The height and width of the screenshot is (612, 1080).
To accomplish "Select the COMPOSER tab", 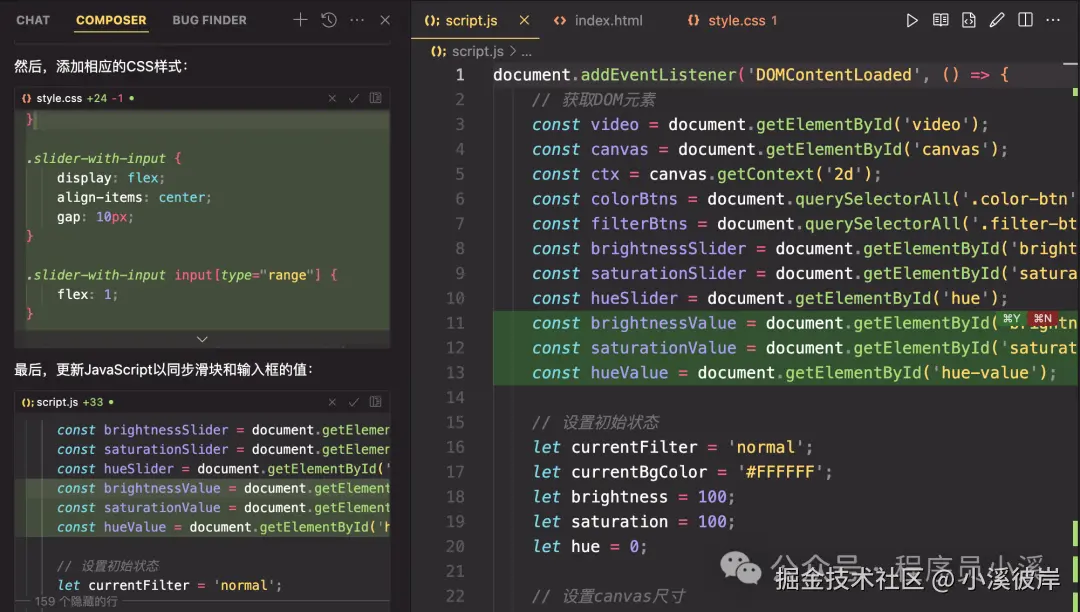I will click(x=111, y=20).
